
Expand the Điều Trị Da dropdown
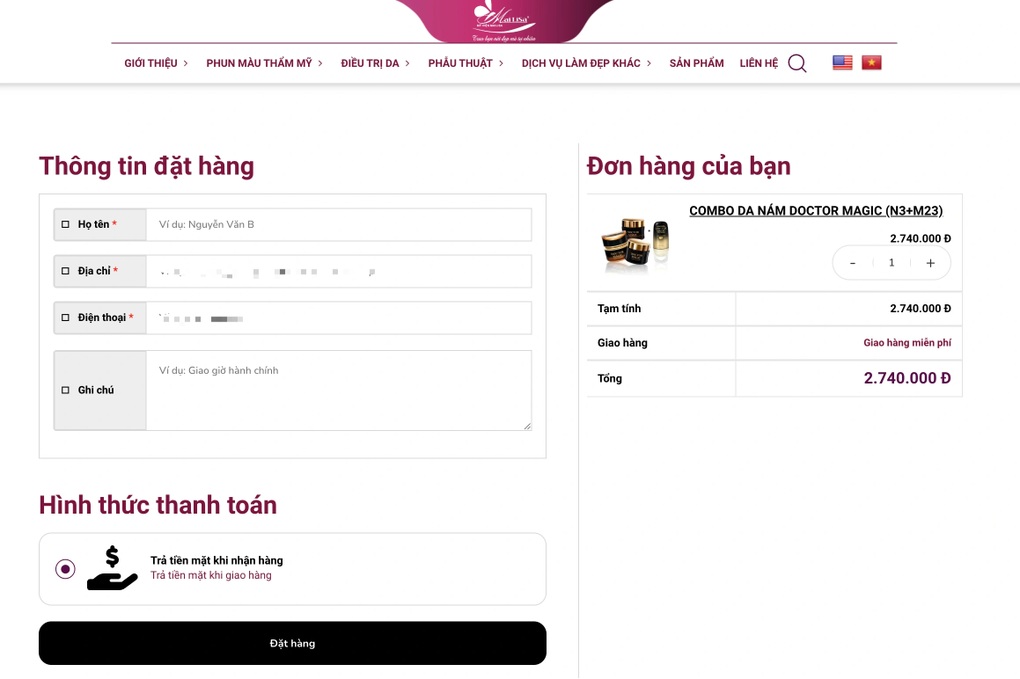click(x=370, y=62)
